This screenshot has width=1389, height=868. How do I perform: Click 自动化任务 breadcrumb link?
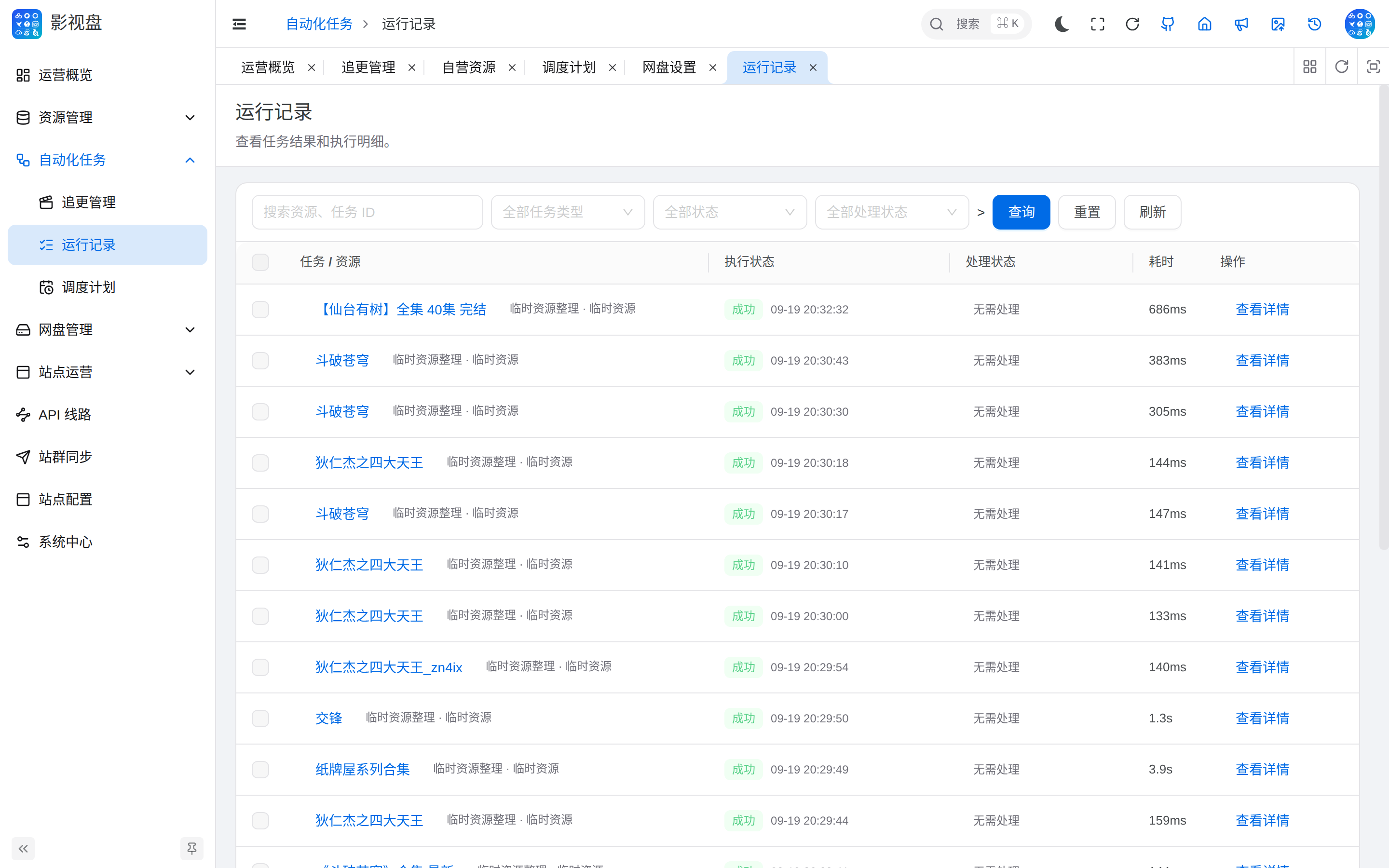319,24
